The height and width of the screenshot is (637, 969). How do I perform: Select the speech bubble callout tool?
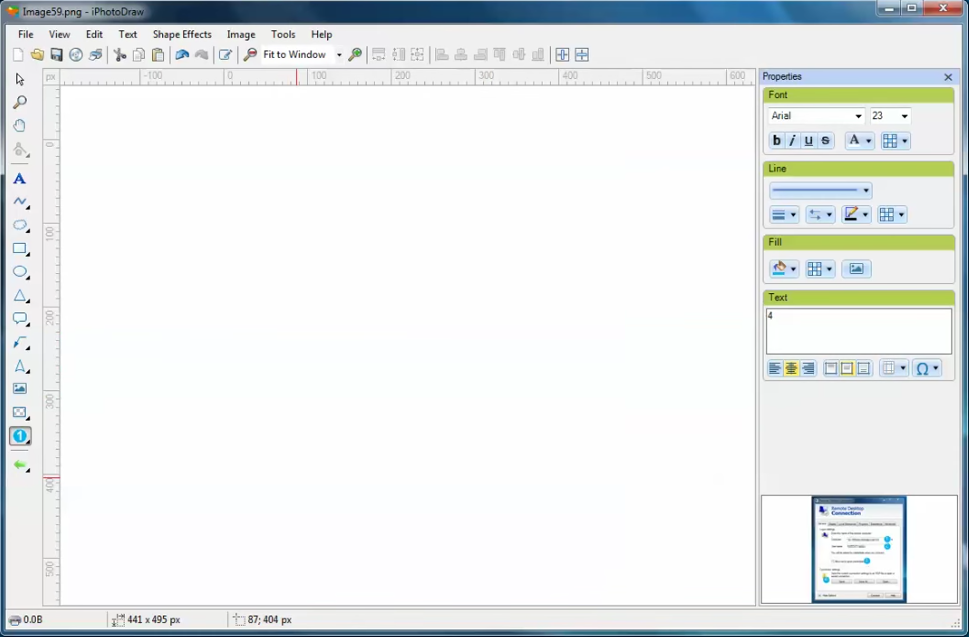point(19,319)
